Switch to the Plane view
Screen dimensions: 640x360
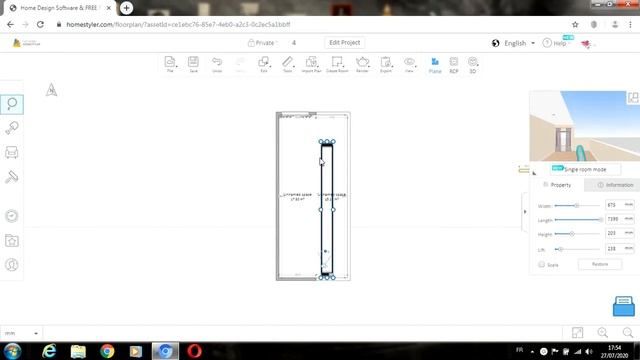[435, 65]
